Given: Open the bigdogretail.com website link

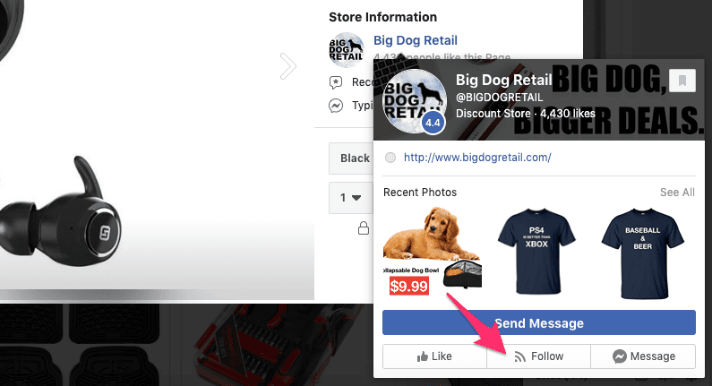Looking at the screenshot, I should (477, 157).
